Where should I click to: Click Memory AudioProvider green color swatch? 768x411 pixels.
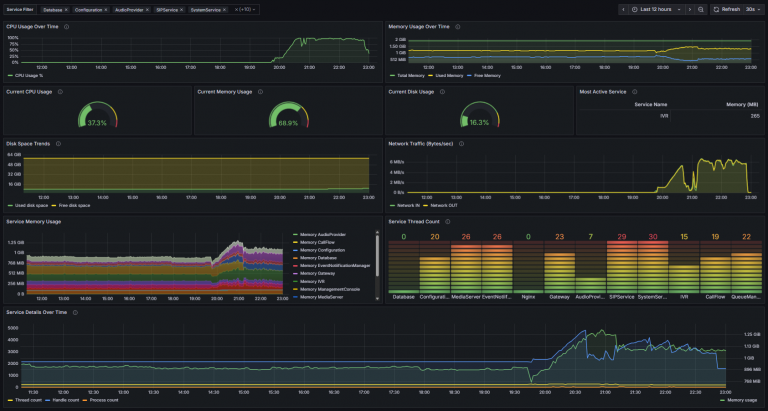[295, 235]
